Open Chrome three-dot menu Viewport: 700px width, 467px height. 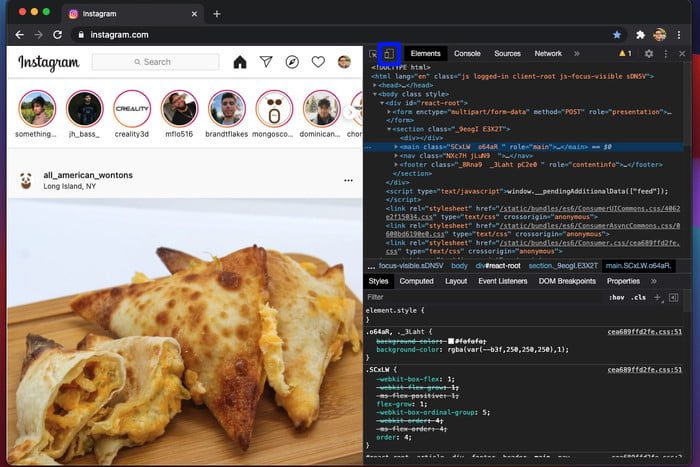click(679, 35)
